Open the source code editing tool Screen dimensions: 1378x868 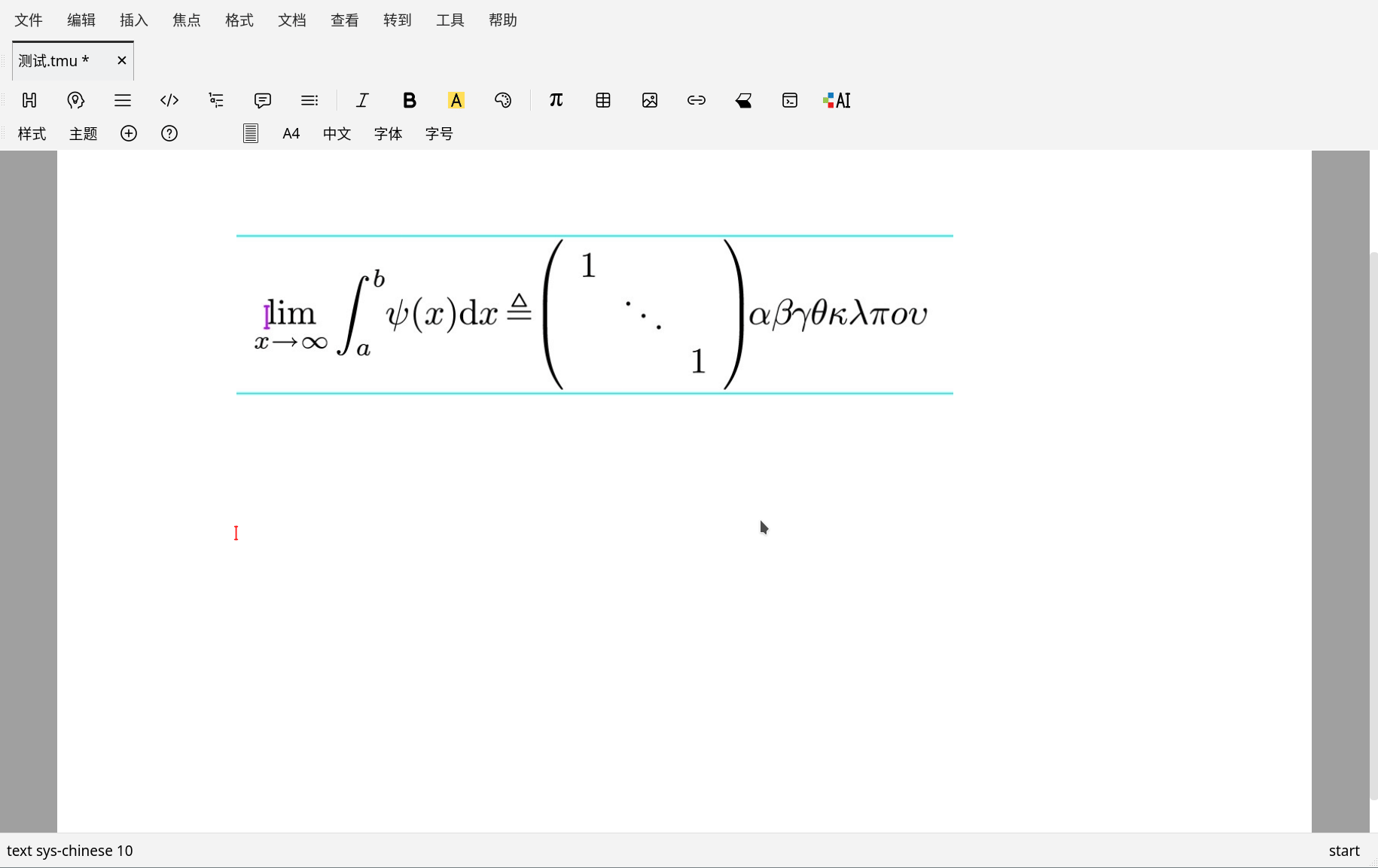tap(169, 100)
